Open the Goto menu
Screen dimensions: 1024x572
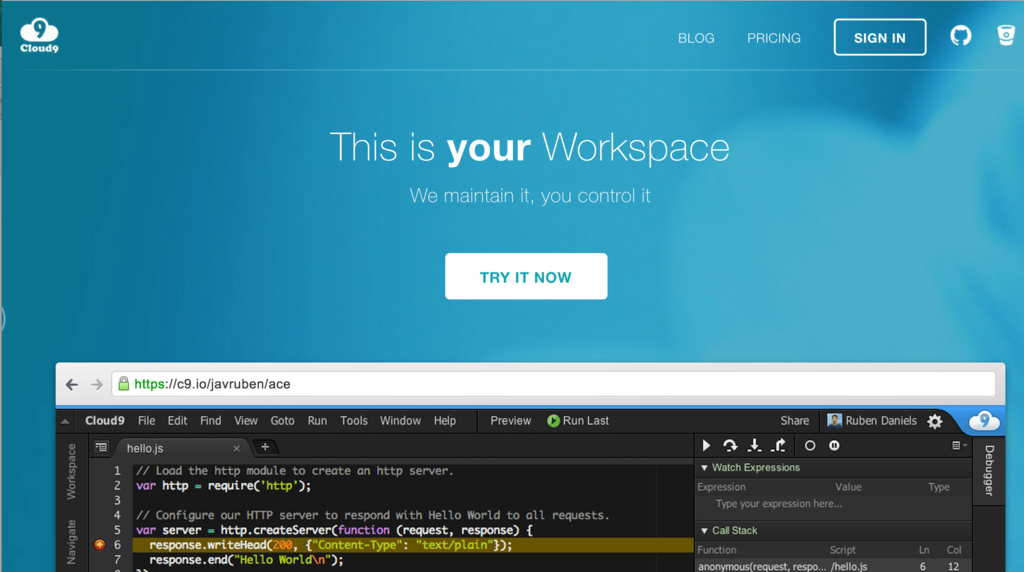[x=282, y=421]
